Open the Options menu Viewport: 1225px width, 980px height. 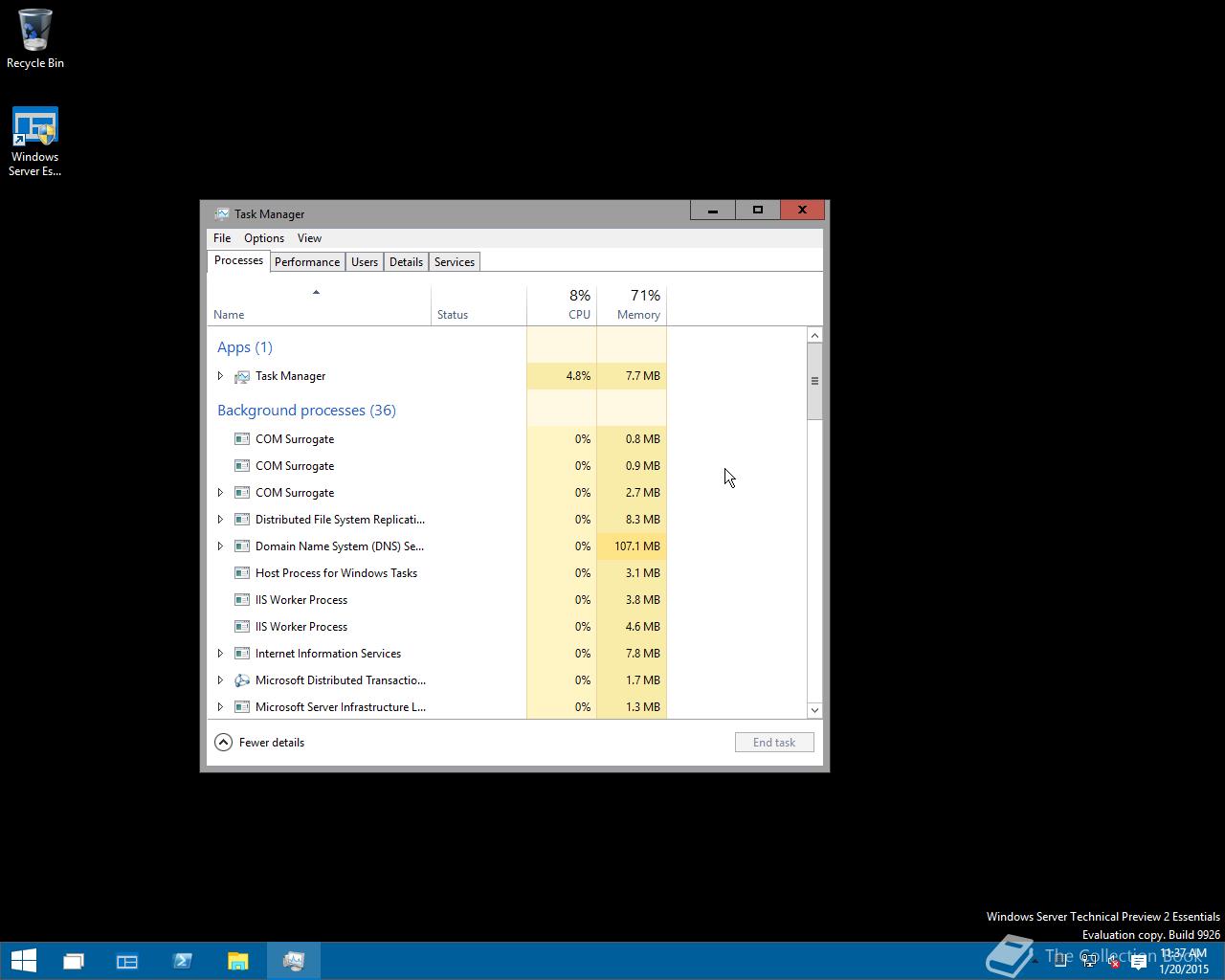click(x=264, y=238)
